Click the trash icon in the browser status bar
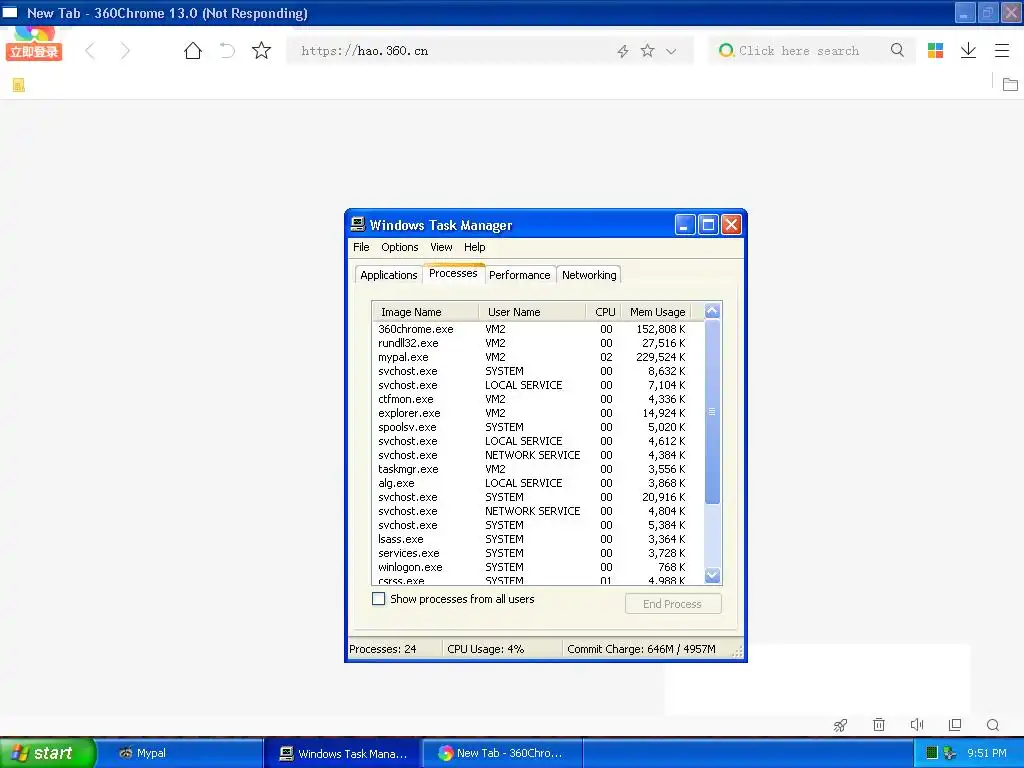 [x=879, y=724]
